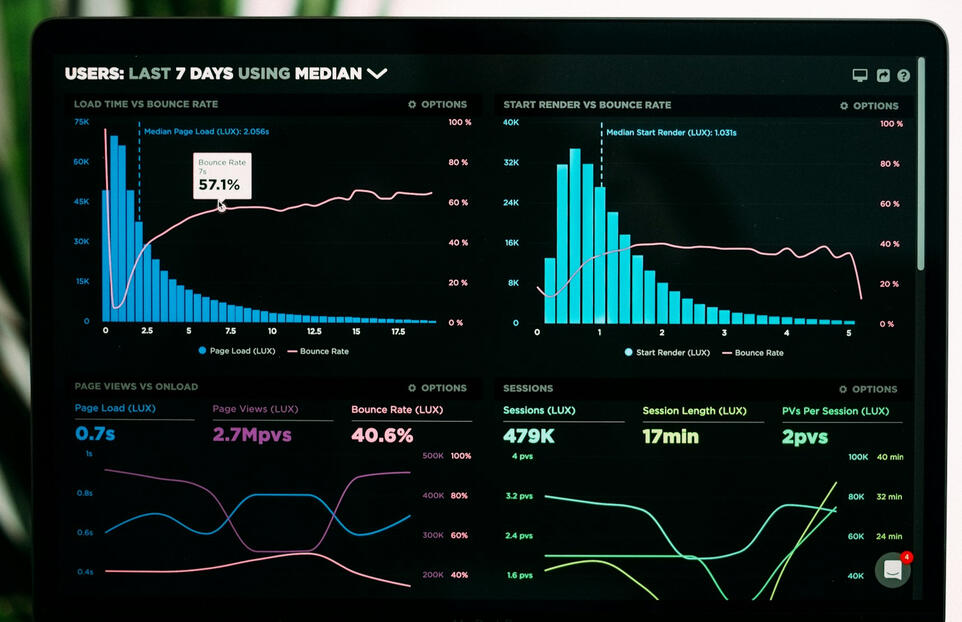The height and width of the screenshot is (622, 962).
Task: Click the Start Render vs Bounce Rate title
Action: click(x=587, y=105)
